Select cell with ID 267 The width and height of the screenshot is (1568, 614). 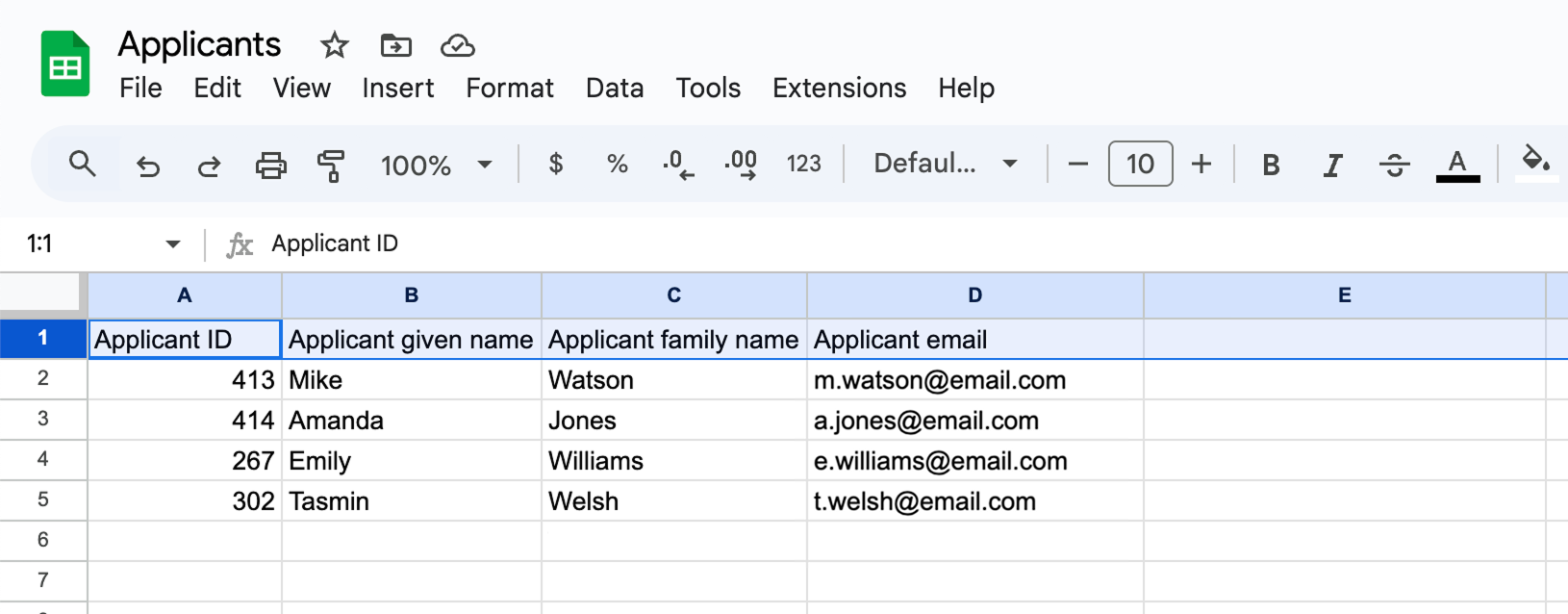point(185,460)
